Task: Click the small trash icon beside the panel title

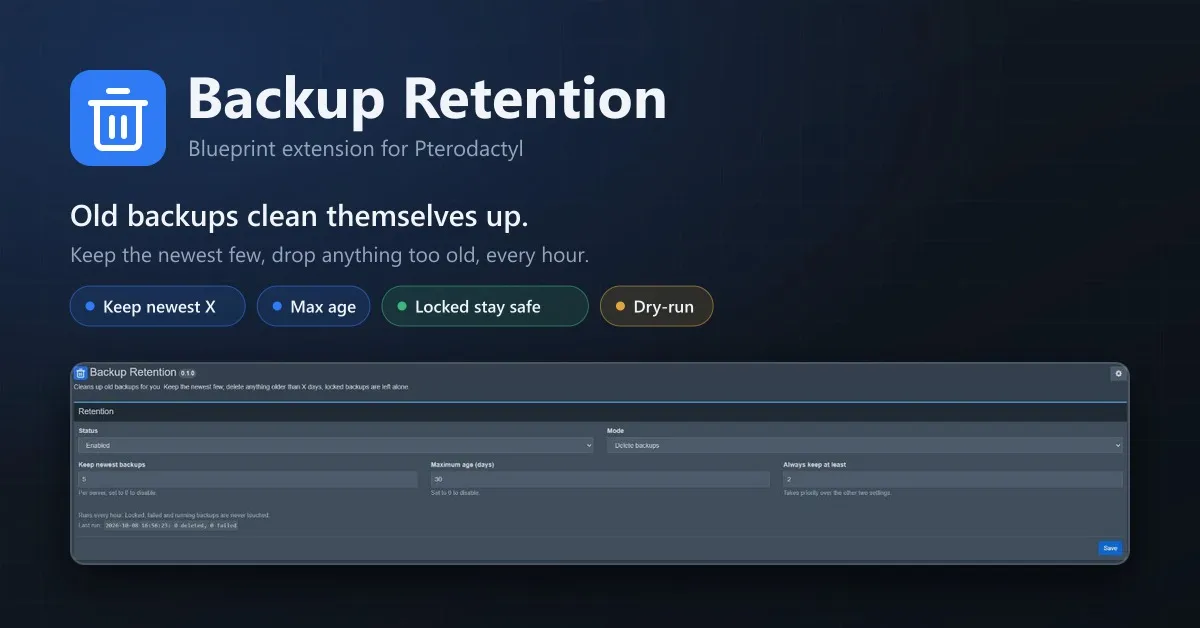Action: pyautogui.click(x=81, y=373)
